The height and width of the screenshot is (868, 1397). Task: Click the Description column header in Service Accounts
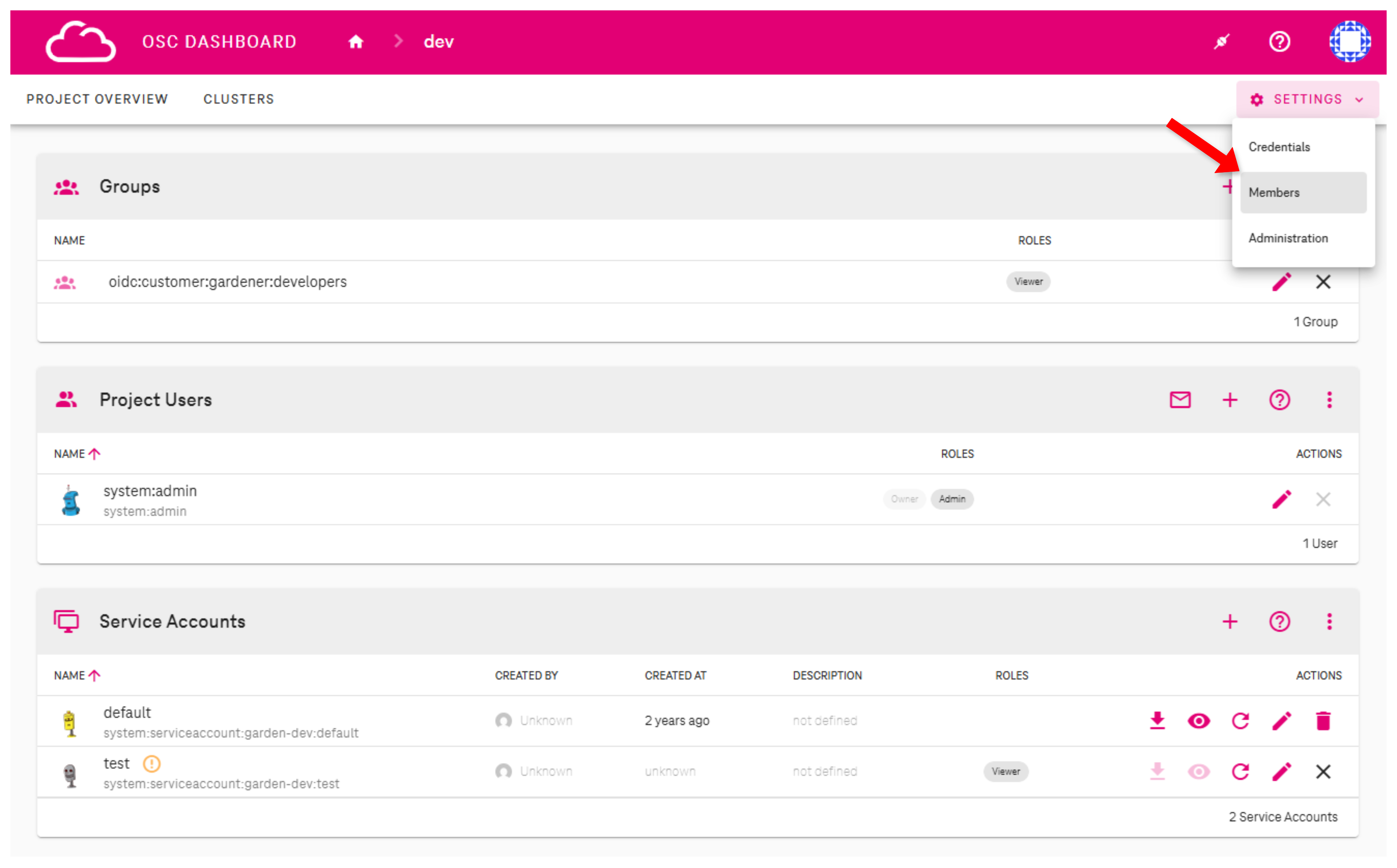pyautogui.click(x=827, y=675)
